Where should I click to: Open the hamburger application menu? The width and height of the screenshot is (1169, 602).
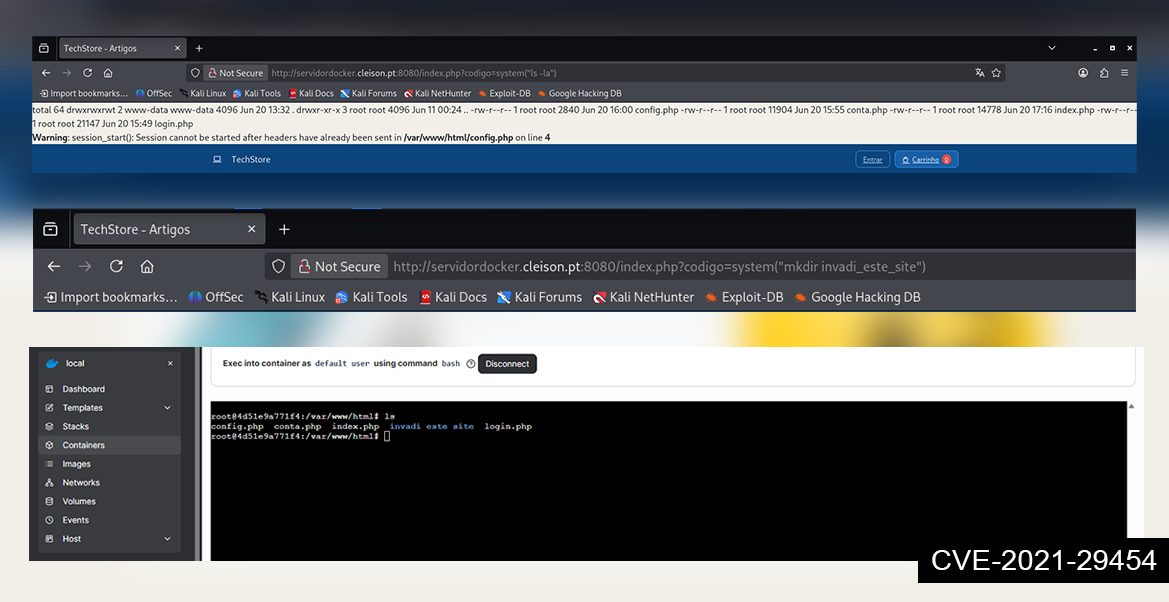[x=1124, y=73]
